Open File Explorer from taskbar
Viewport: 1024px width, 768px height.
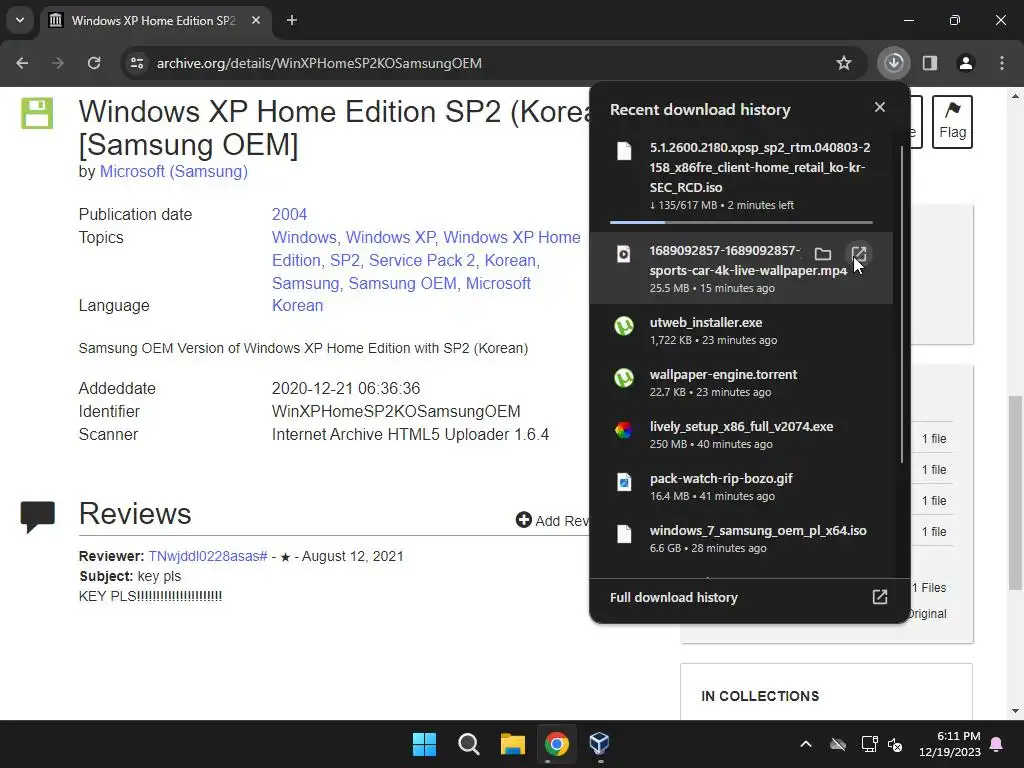pyautogui.click(x=513, y=744)
